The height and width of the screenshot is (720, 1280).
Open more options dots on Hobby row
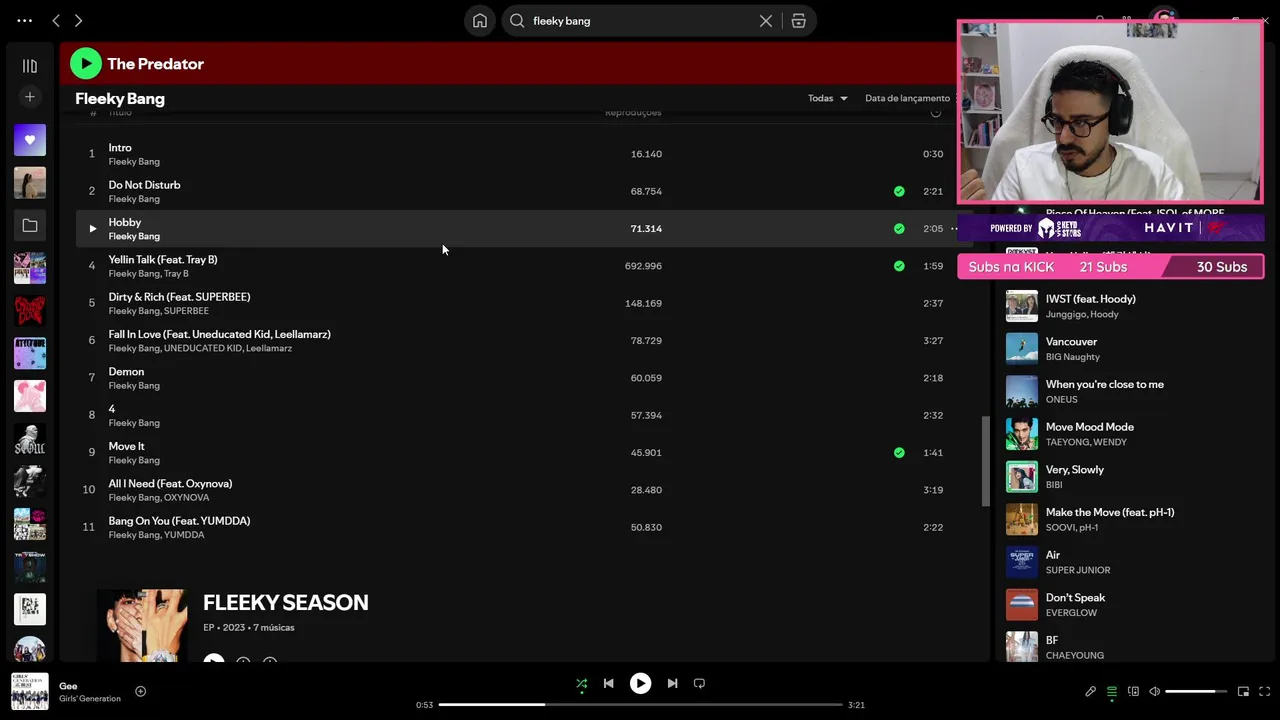coord(954,229)
